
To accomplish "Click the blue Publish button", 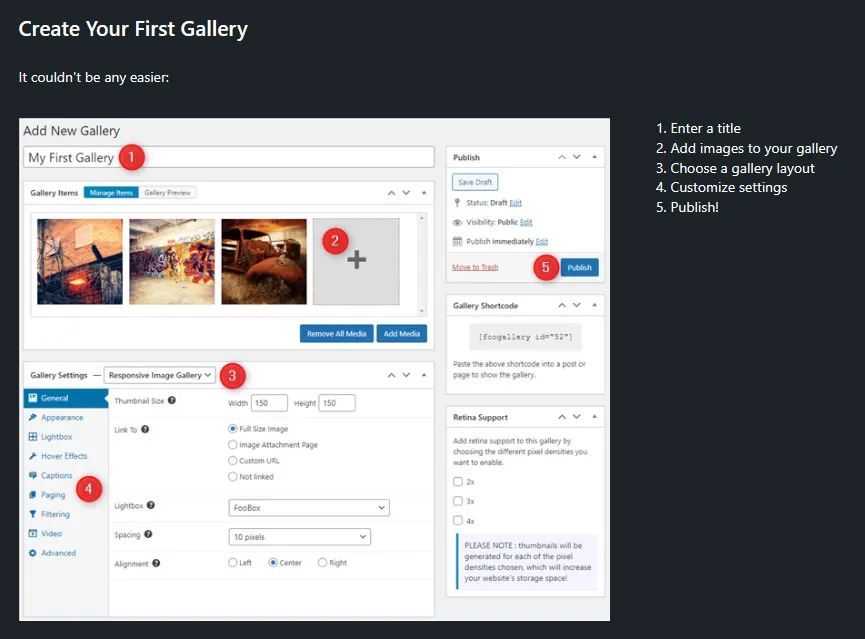I will (x=579, y=267).
